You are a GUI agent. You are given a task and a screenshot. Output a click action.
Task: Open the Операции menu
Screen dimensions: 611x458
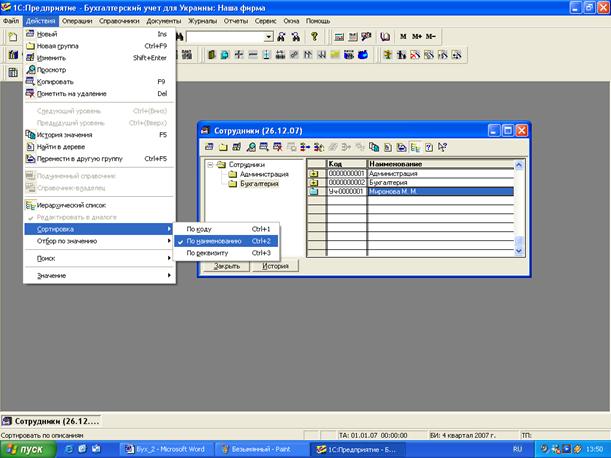coord(77,21)
